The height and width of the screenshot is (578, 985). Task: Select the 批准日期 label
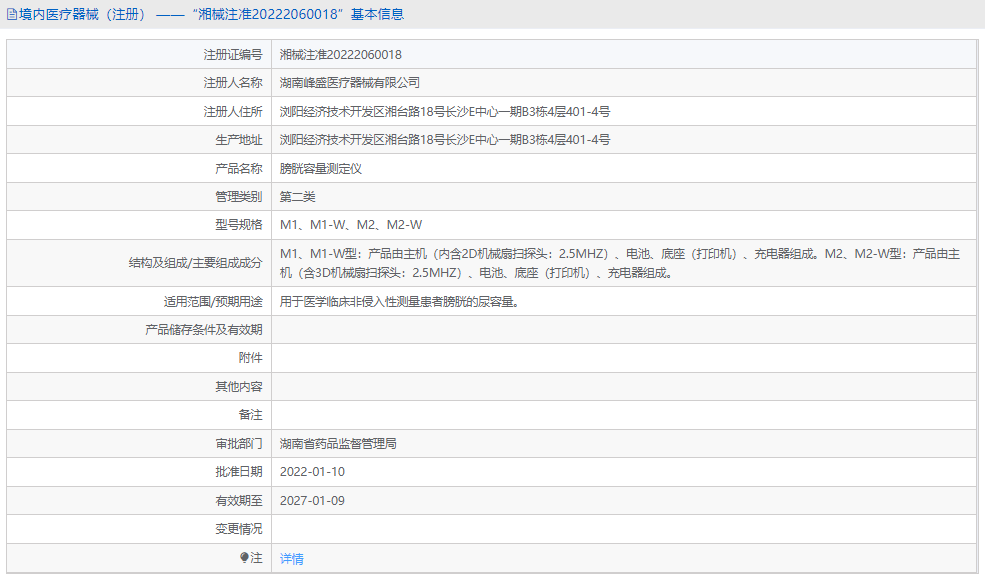239,472
